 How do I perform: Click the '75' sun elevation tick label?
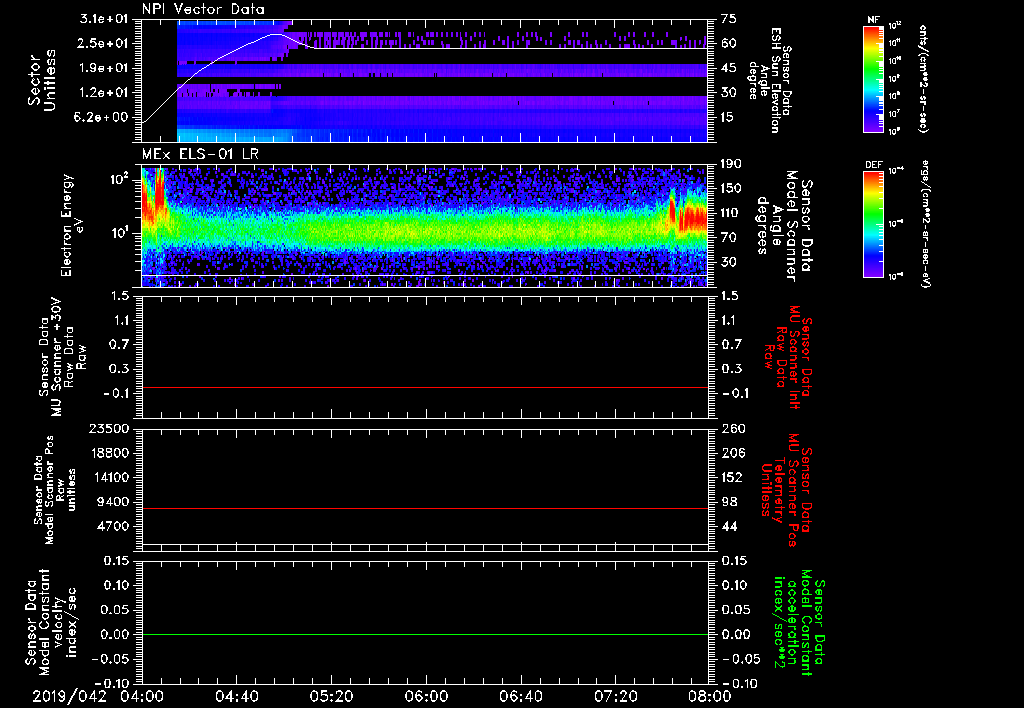point(729,19)
